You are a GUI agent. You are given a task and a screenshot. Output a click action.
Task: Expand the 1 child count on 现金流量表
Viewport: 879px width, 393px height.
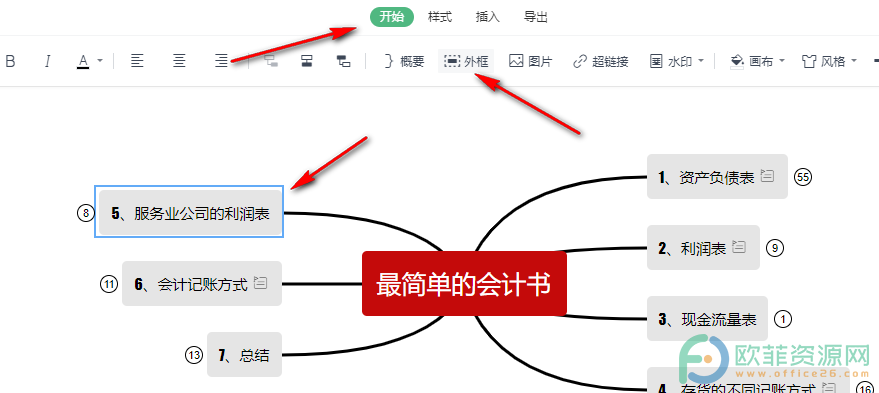(783, 320)
